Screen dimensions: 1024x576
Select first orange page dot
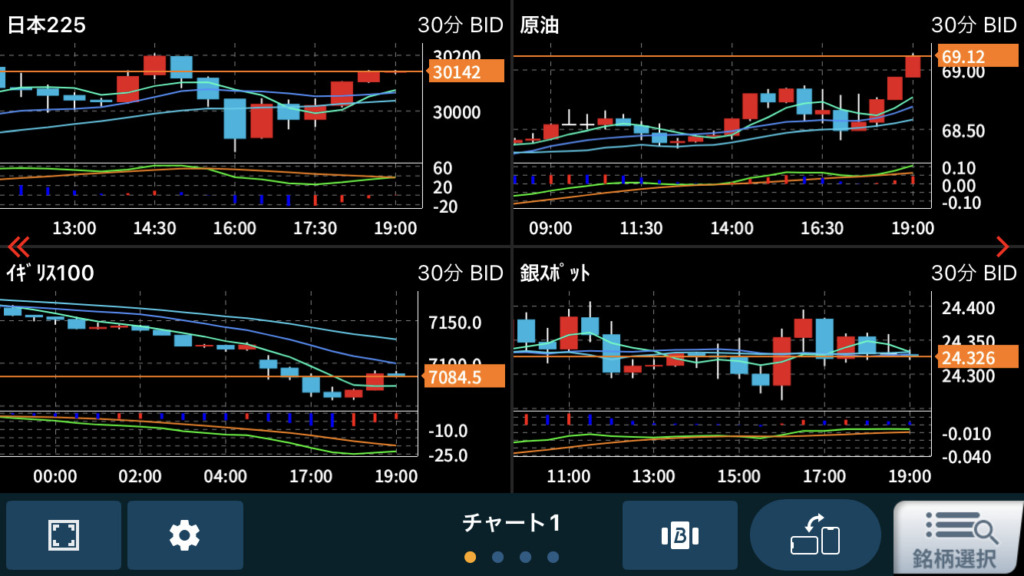tap(470, 557)
